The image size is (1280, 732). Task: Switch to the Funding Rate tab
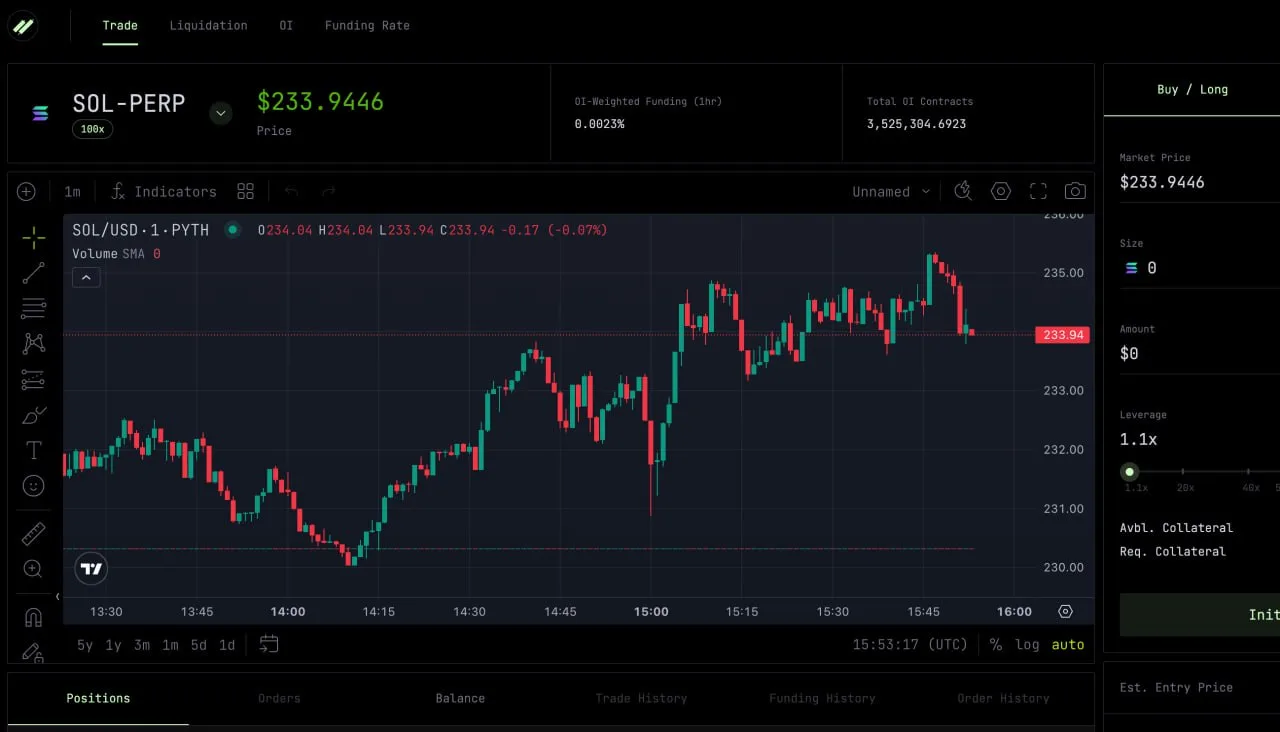click(367, 25)
